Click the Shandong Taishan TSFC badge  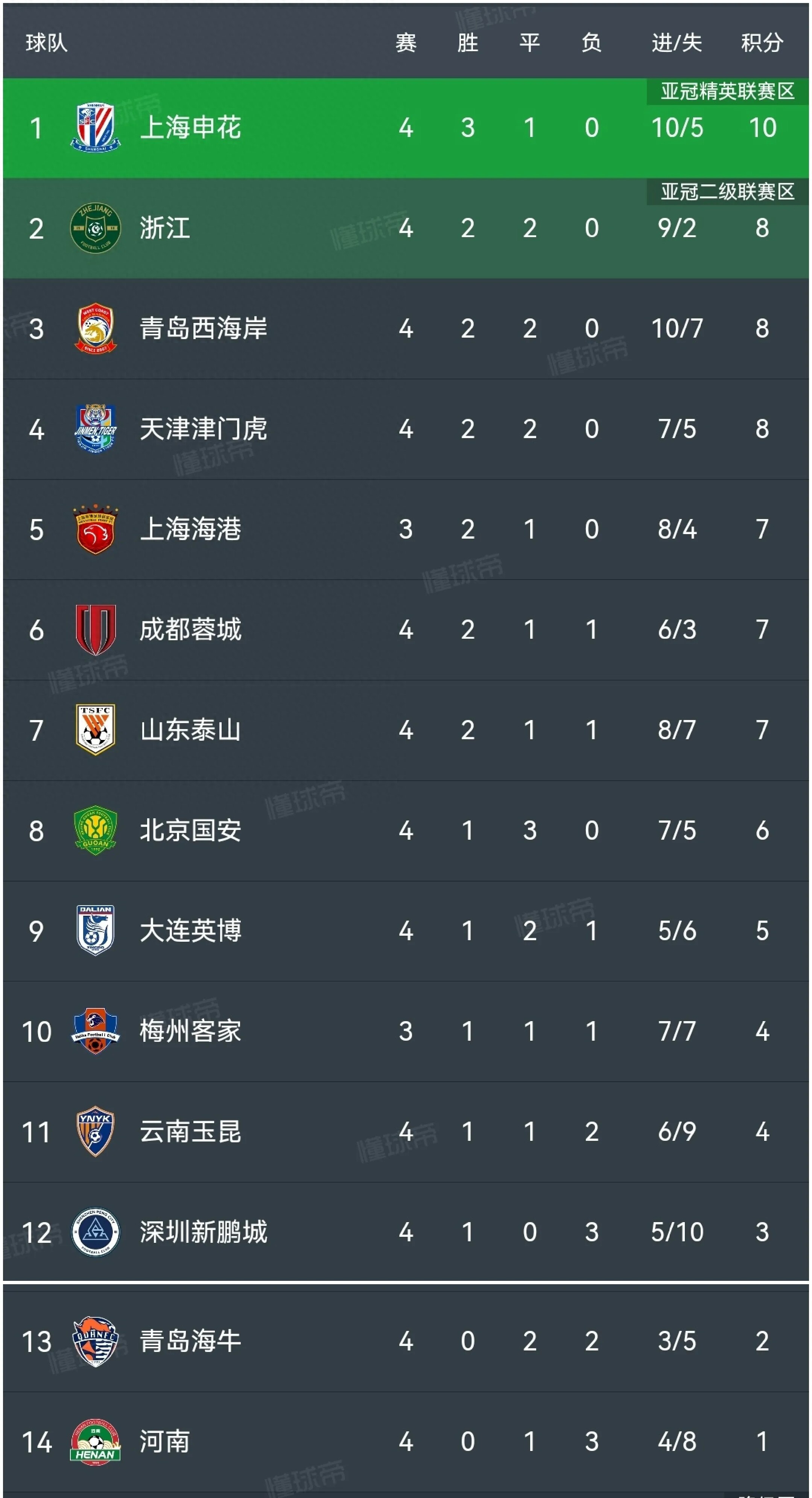coord(95,729)
